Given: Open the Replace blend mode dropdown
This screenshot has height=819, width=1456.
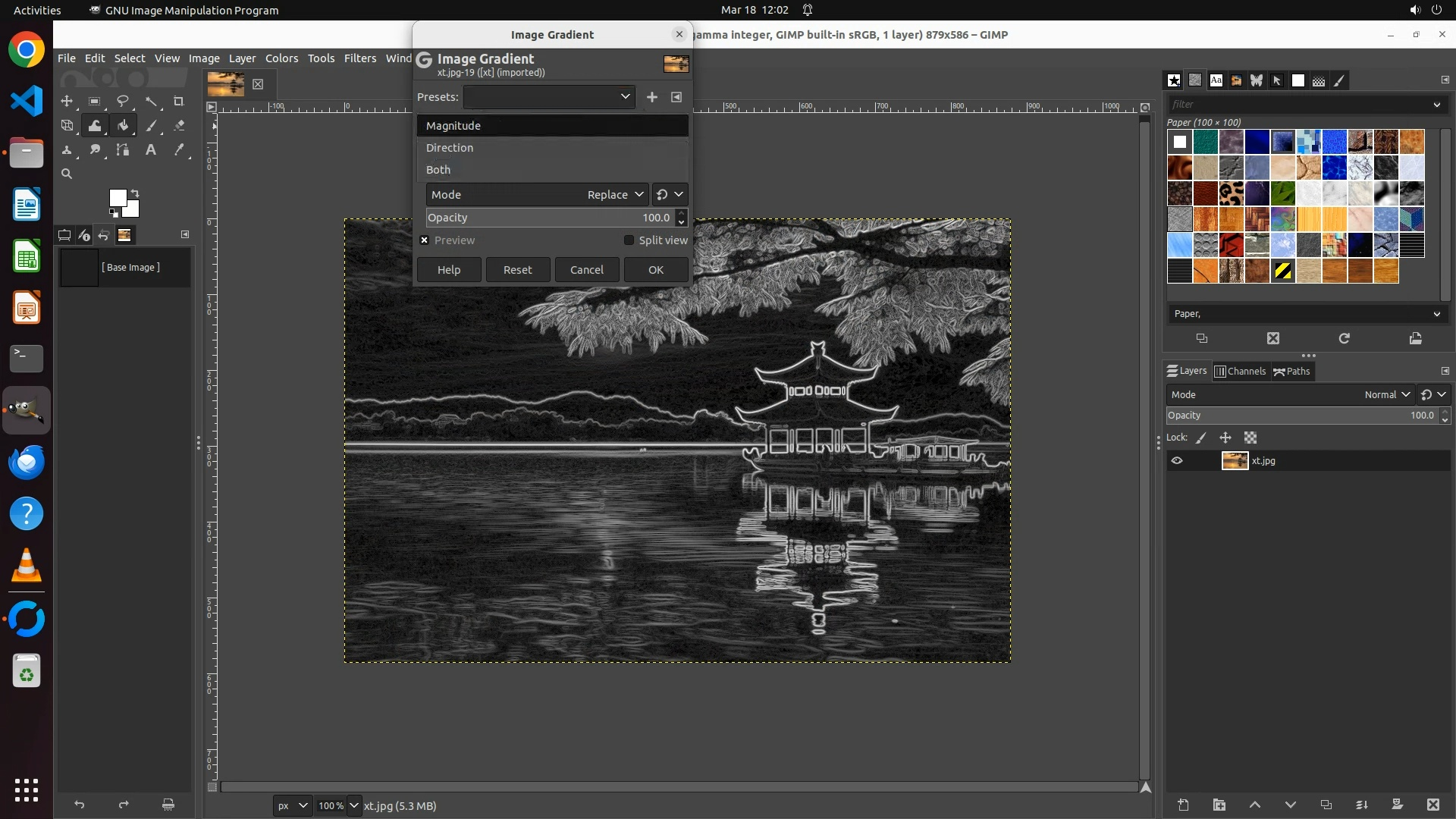Looking at the screenshot, I should coord(614,195).
